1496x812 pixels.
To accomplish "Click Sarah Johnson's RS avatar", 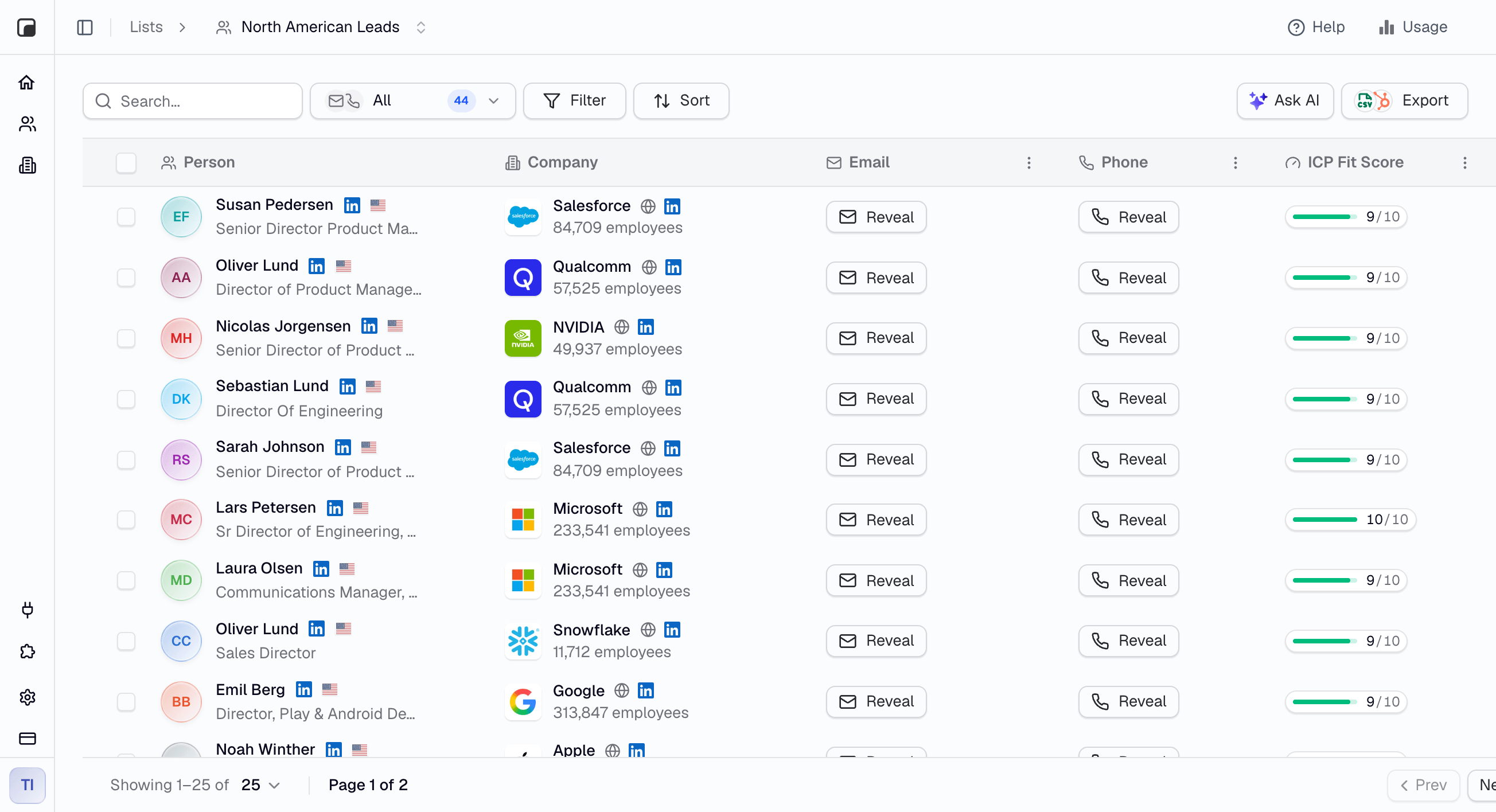I will tap(181, 460).
